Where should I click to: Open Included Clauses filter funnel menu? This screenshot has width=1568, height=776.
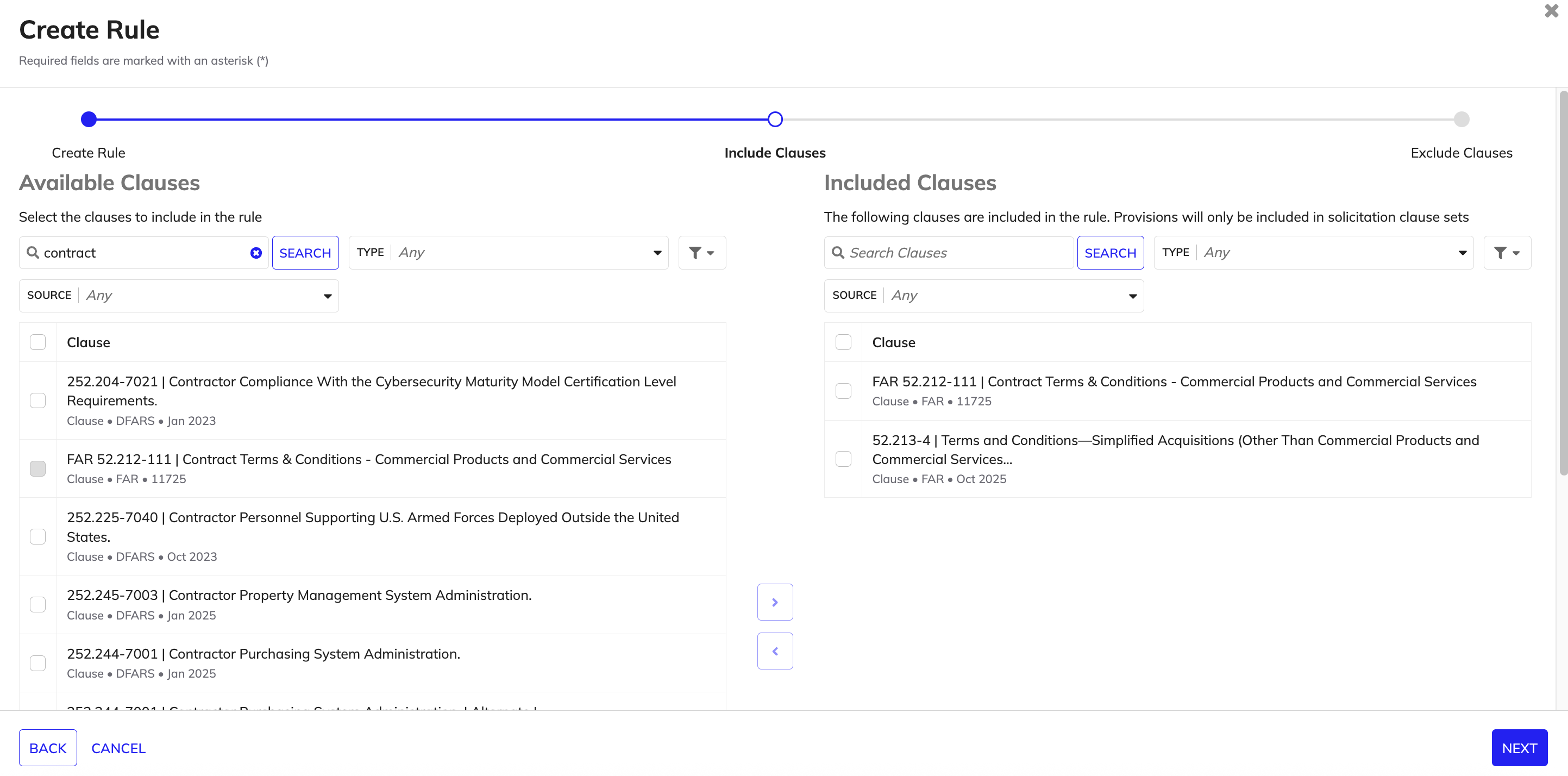click(x=1507, y=253)
